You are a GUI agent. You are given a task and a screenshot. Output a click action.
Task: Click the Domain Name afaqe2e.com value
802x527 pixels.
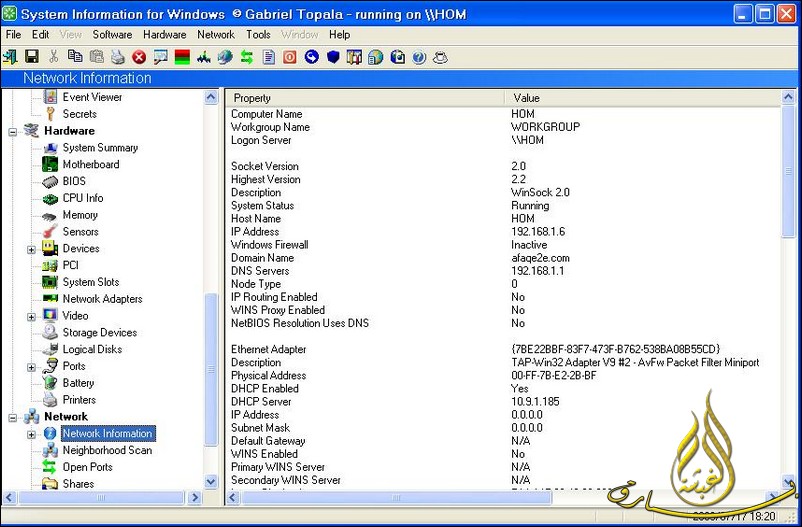(x=540, y=258)
